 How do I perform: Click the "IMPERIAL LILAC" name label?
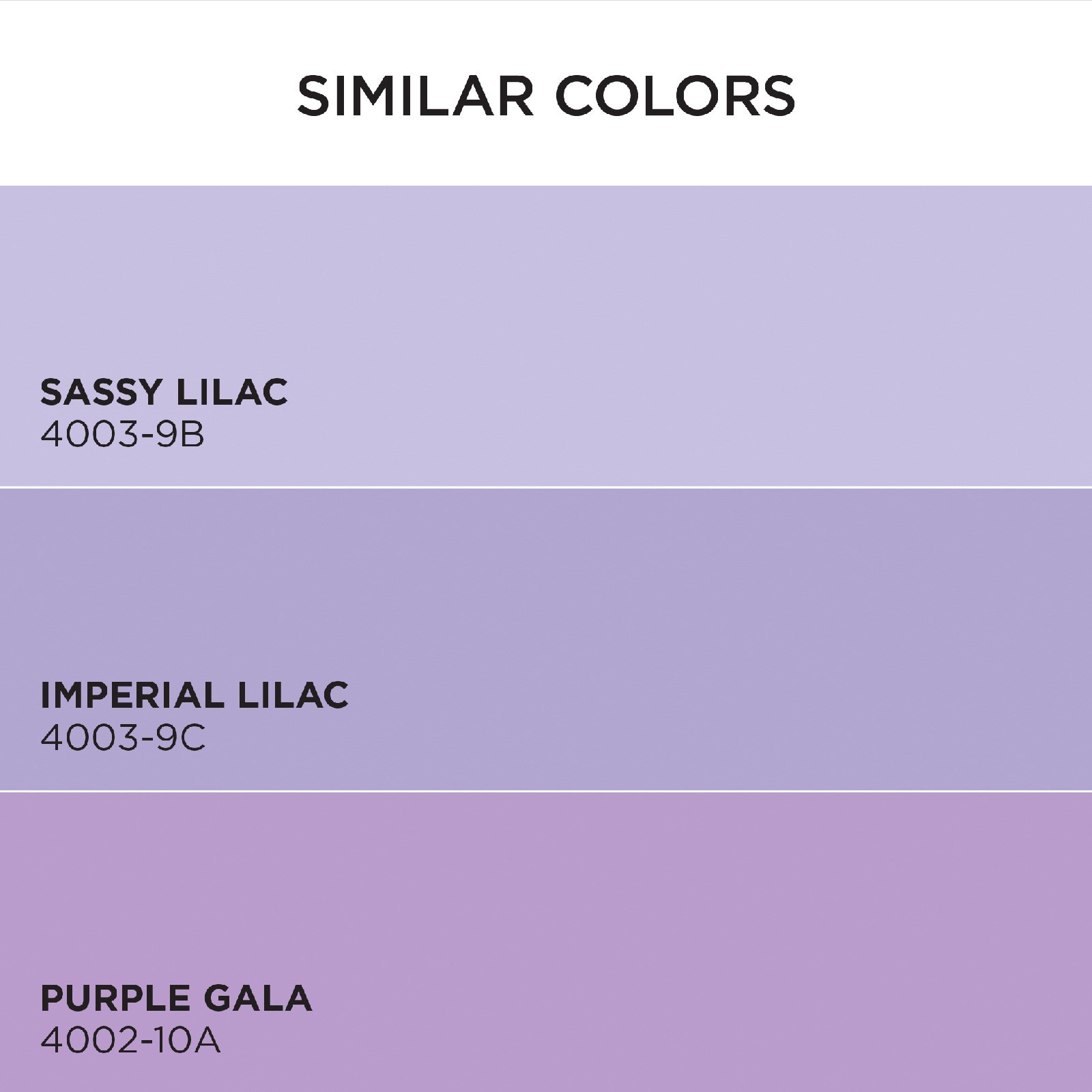(x=195, y=695)
